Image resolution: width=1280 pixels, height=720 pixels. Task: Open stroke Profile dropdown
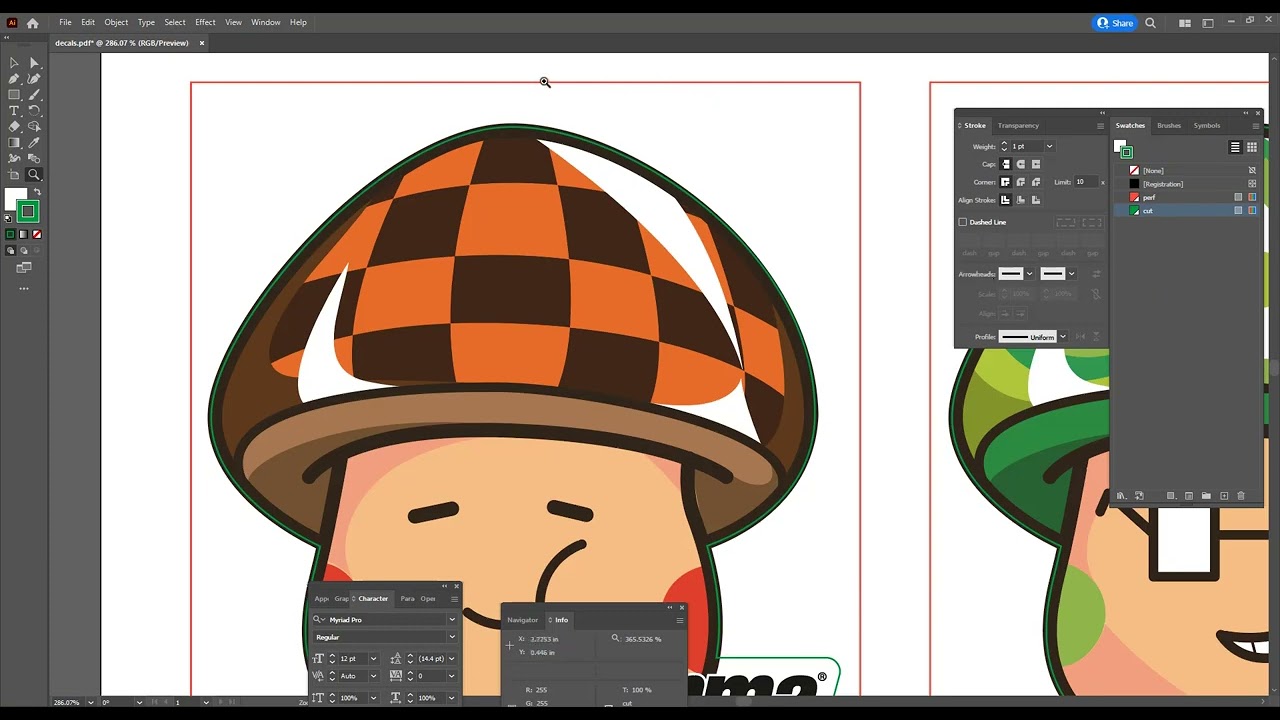[1063, 337]
